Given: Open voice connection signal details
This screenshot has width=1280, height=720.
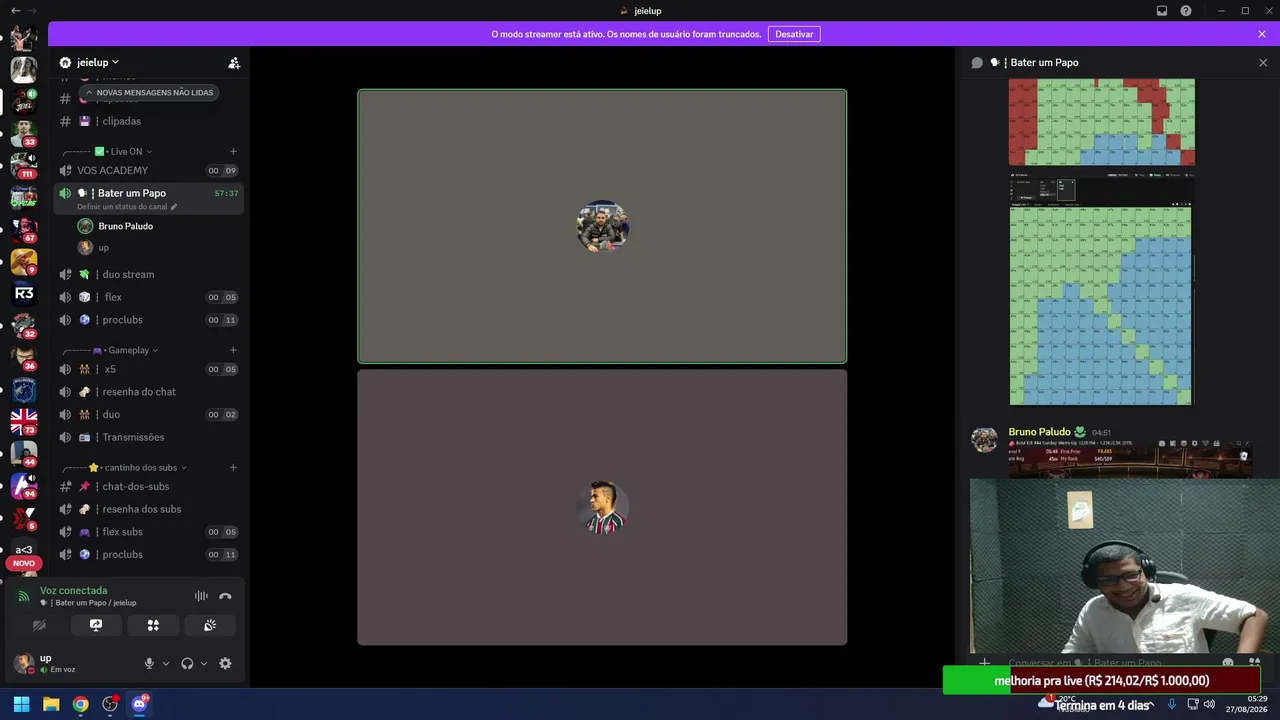Looking at the screenshot, I should click(24, 596).
